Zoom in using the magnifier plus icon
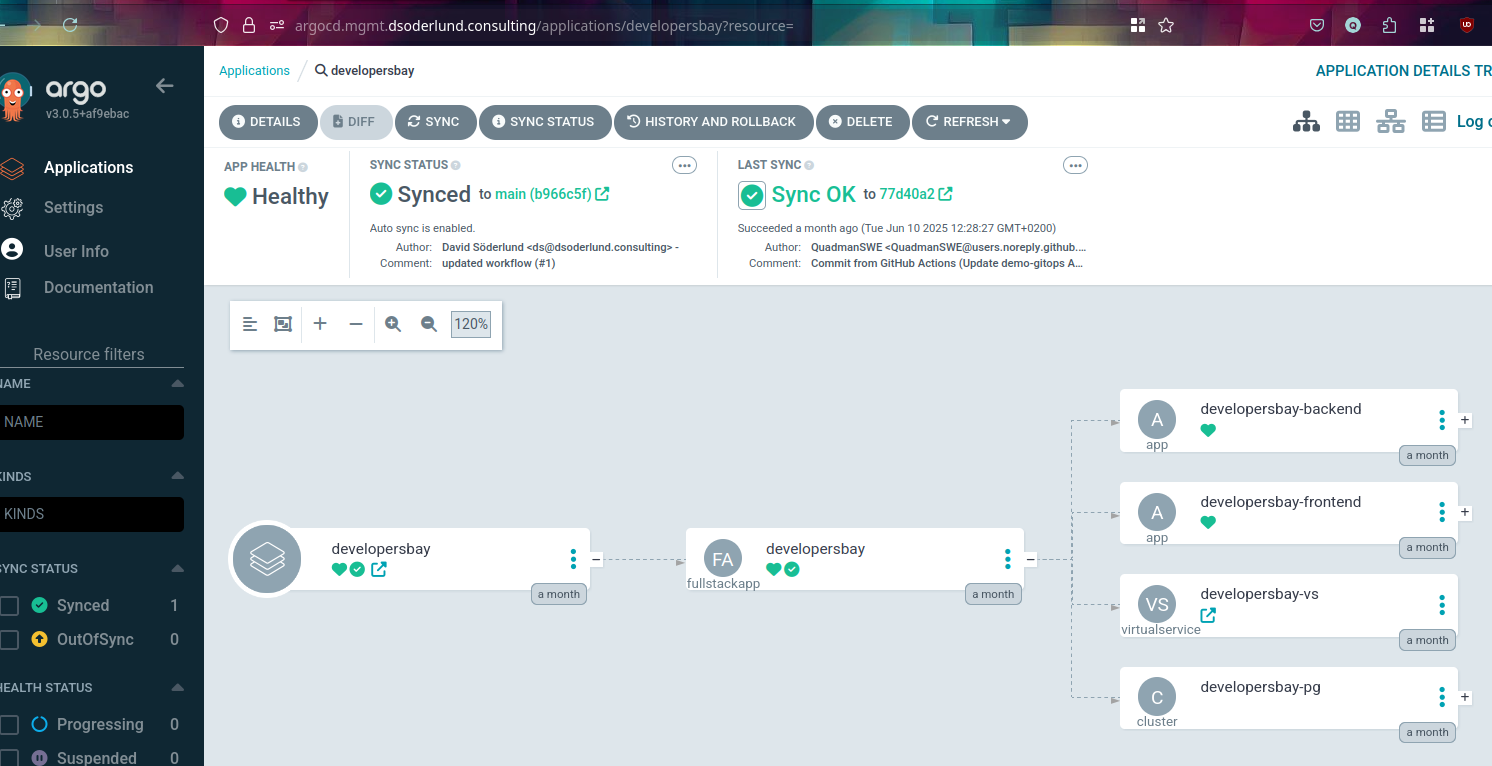Image resolution: width=1492 pixels, height=766 pixels. (x=393, y=324)
